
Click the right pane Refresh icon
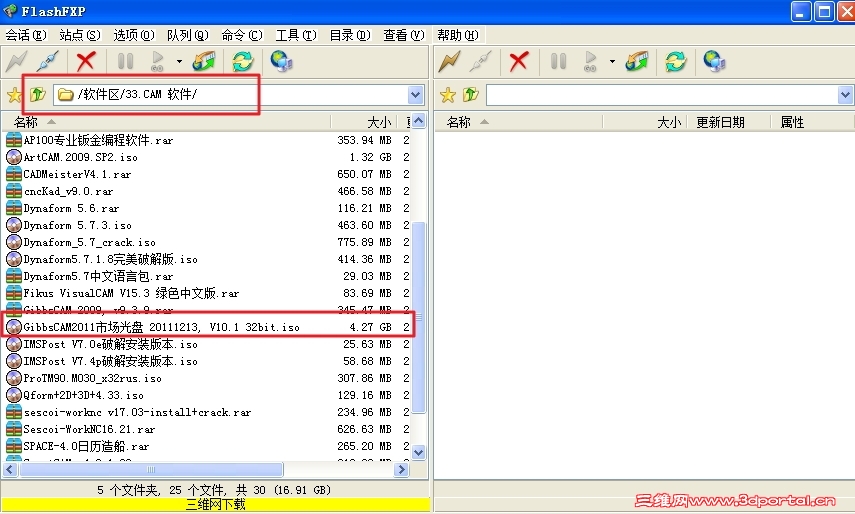(675, 61)
